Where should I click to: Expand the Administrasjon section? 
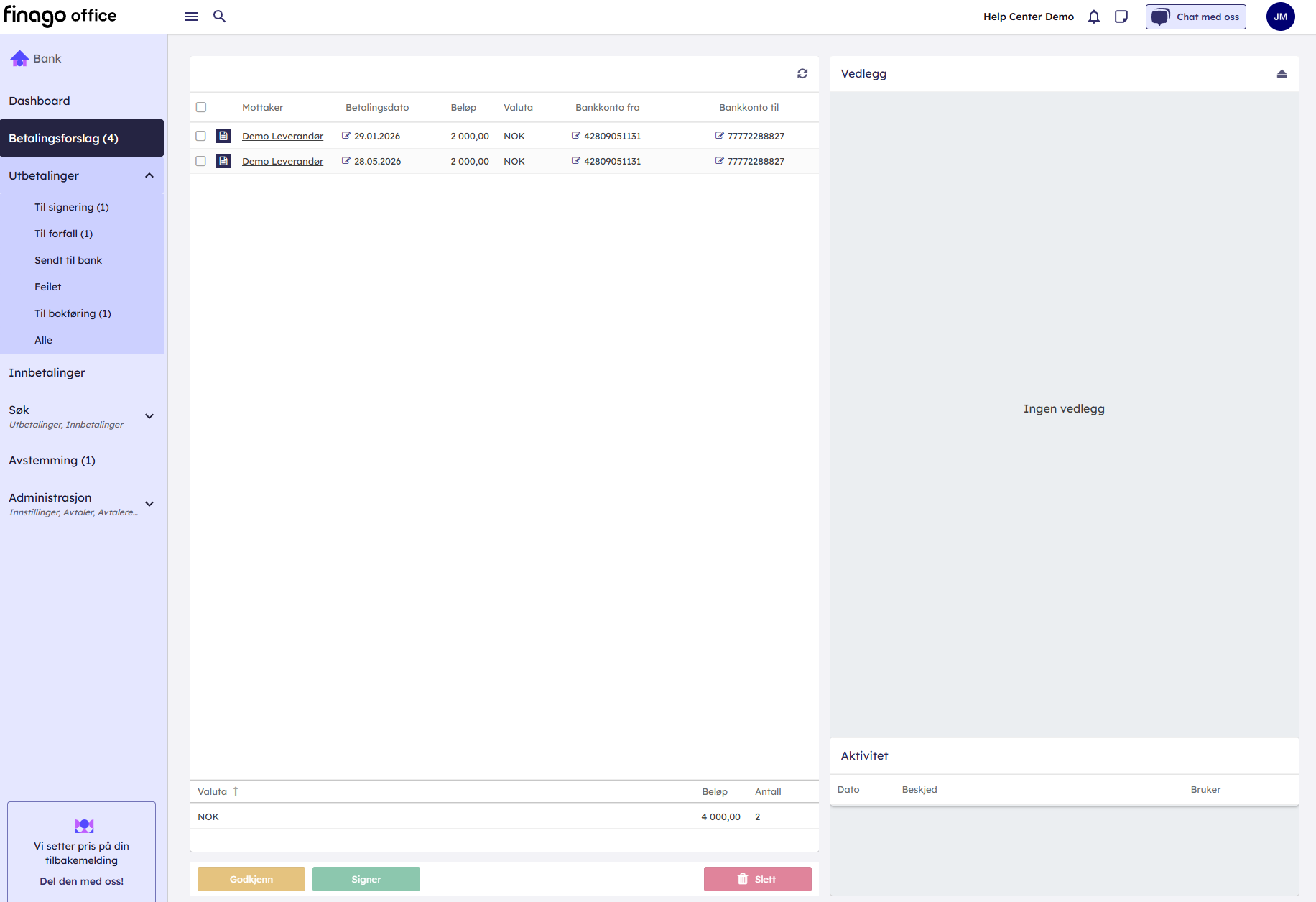click(x=149, y=504)
